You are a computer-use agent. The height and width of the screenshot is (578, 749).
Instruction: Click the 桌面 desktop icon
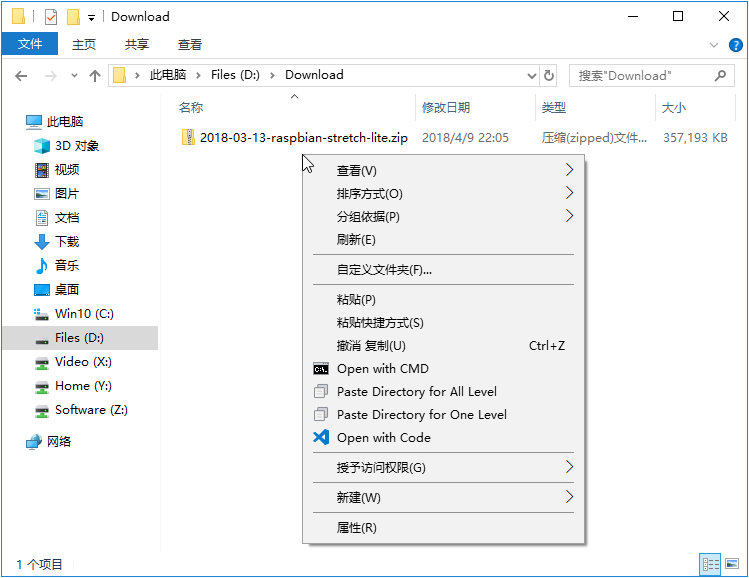click(42, 290)
